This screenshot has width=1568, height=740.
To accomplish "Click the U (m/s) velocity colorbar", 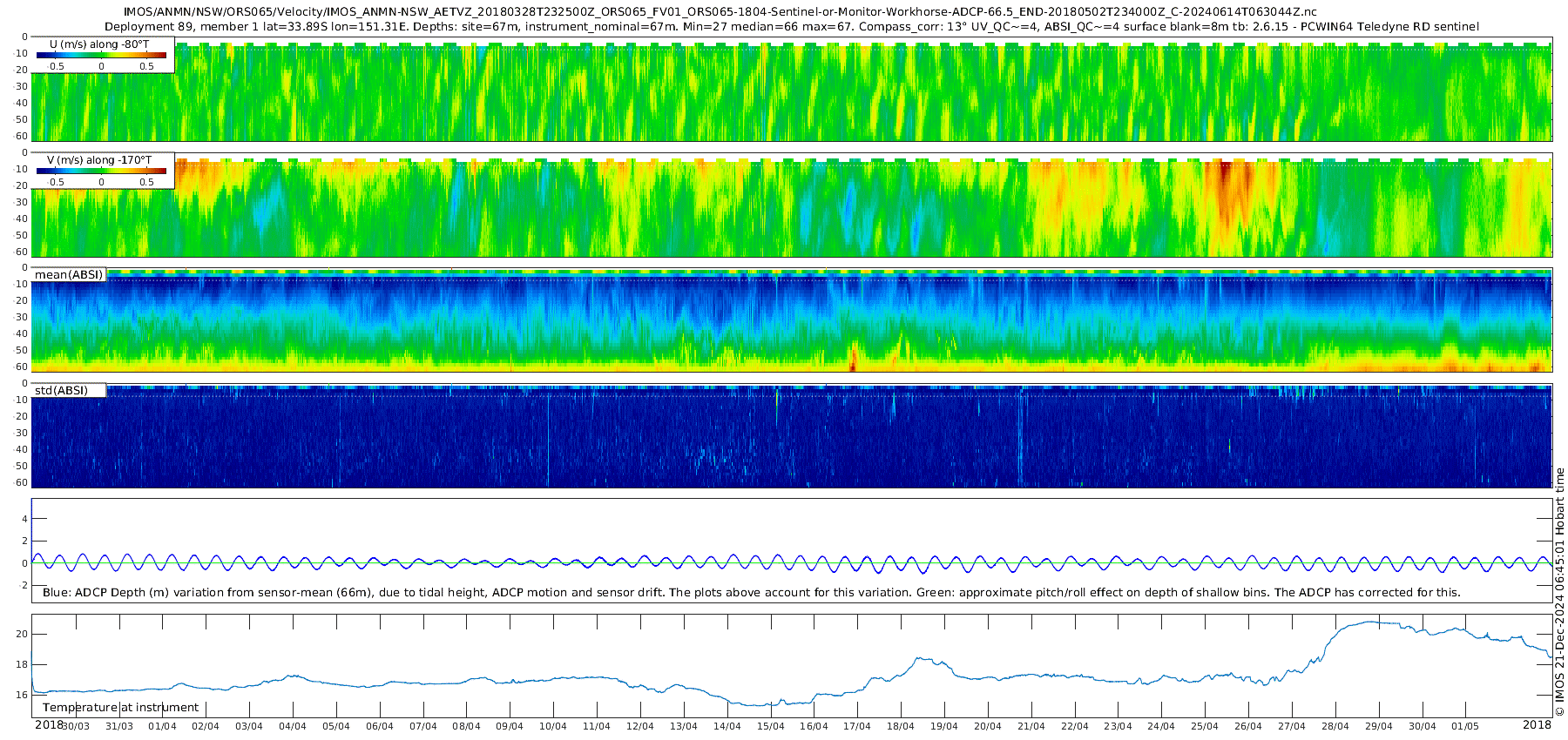I will coord(101,55).
